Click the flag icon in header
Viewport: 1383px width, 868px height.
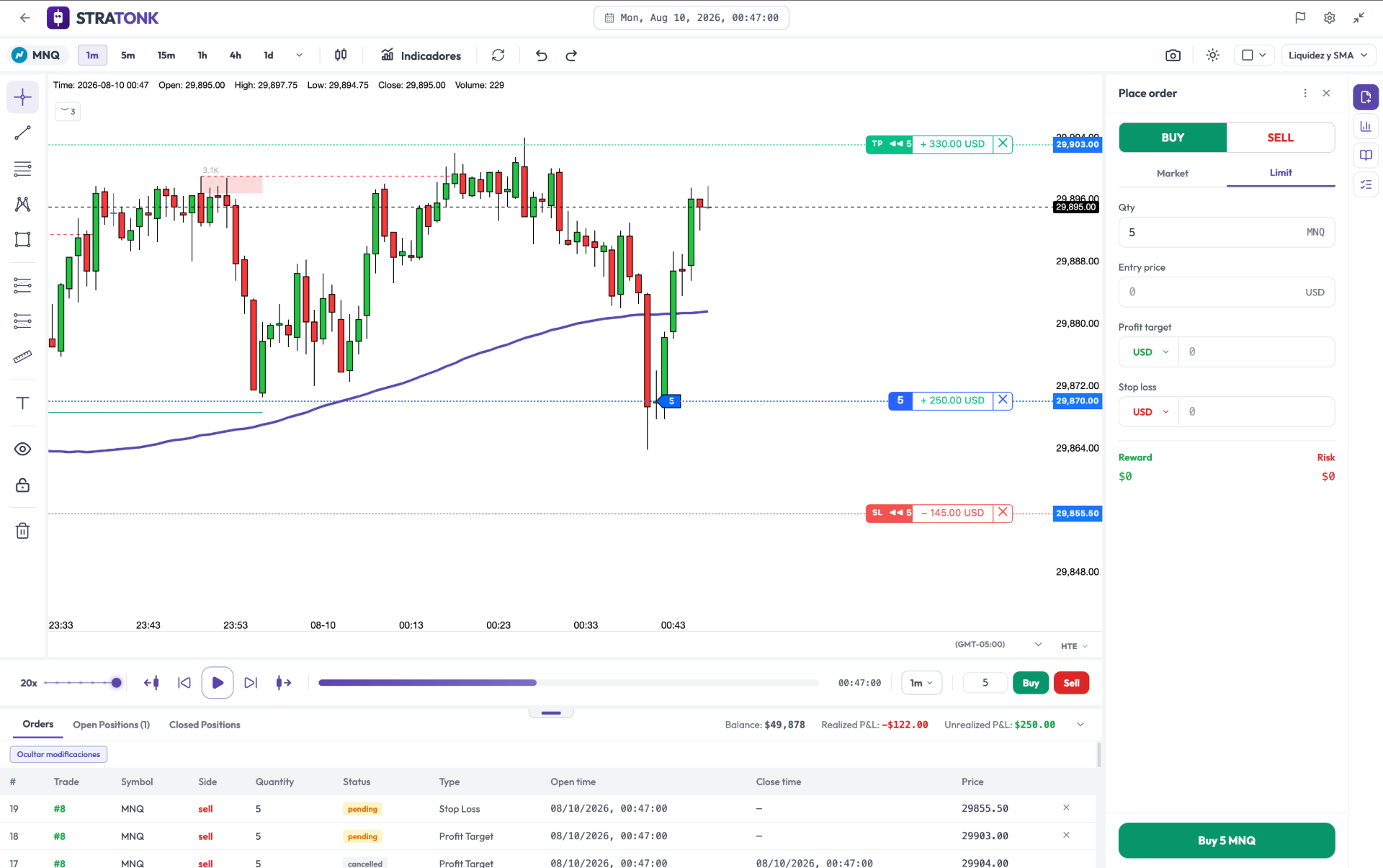pyautogui.click(x=1300, y=18)
